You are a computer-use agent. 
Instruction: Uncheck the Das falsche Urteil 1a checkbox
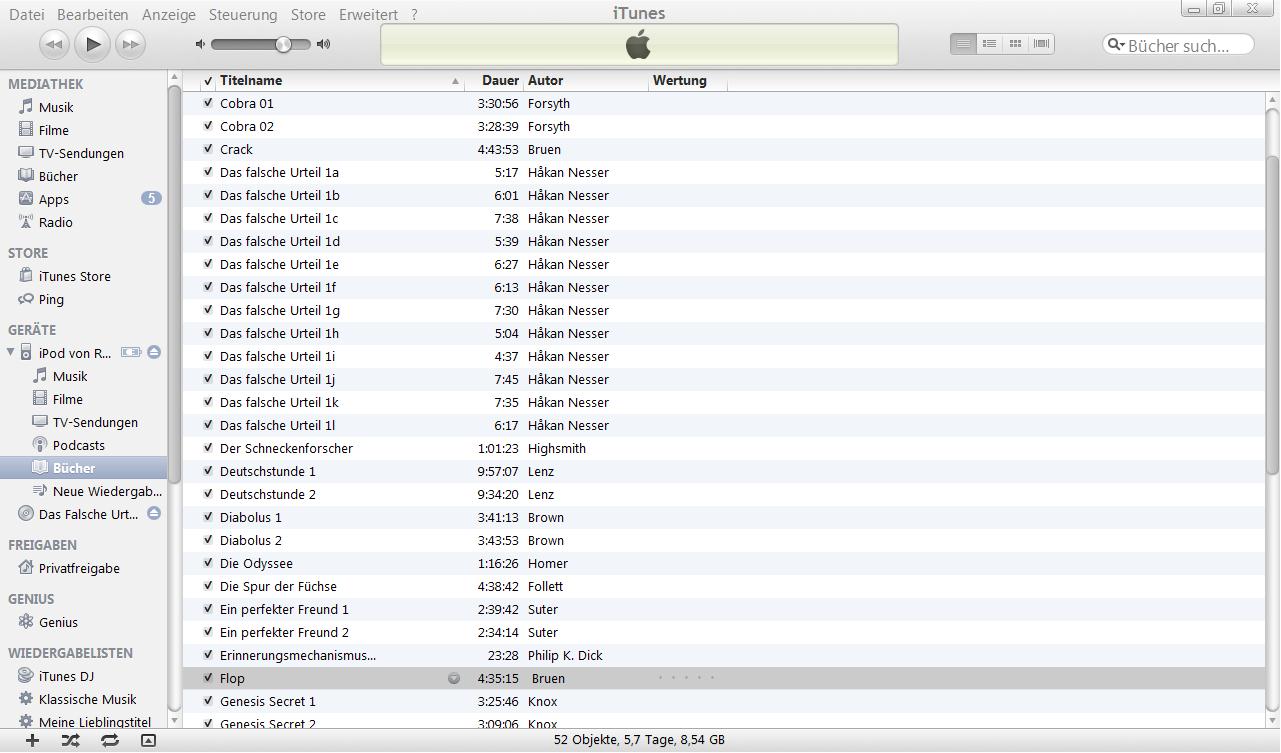pyautogui.click(x=208, y=171)
